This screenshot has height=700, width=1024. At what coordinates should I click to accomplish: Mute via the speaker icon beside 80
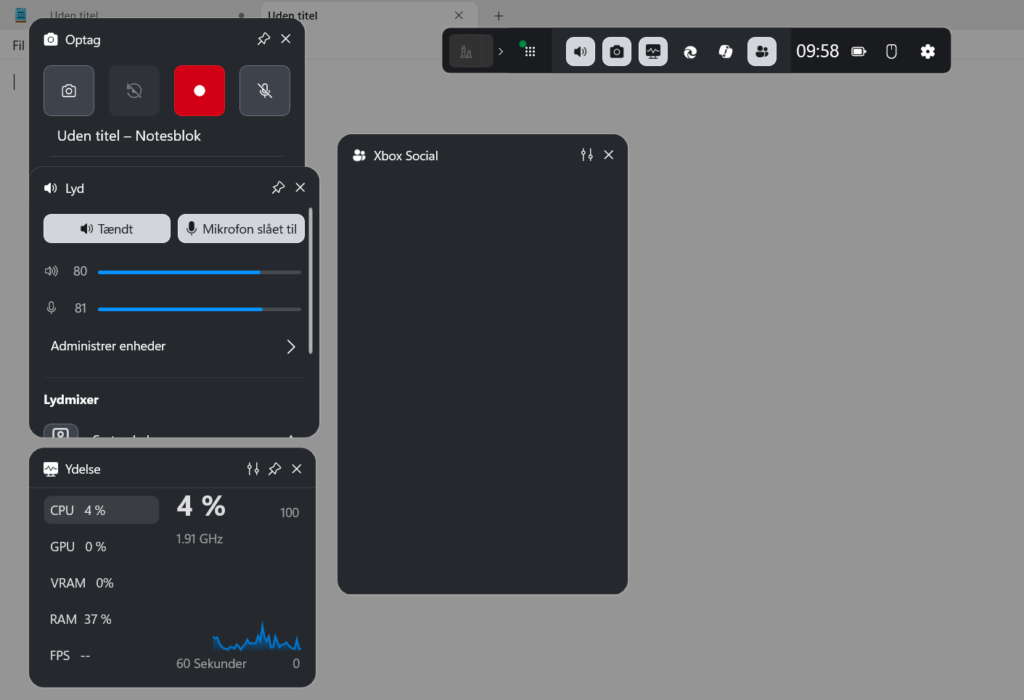tap(52, 271)
